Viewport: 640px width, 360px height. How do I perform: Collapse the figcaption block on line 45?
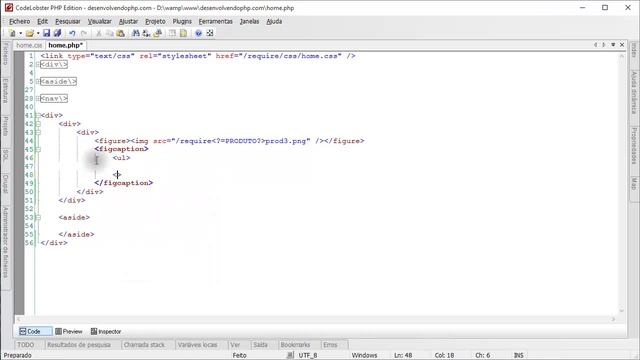[38, 149]
